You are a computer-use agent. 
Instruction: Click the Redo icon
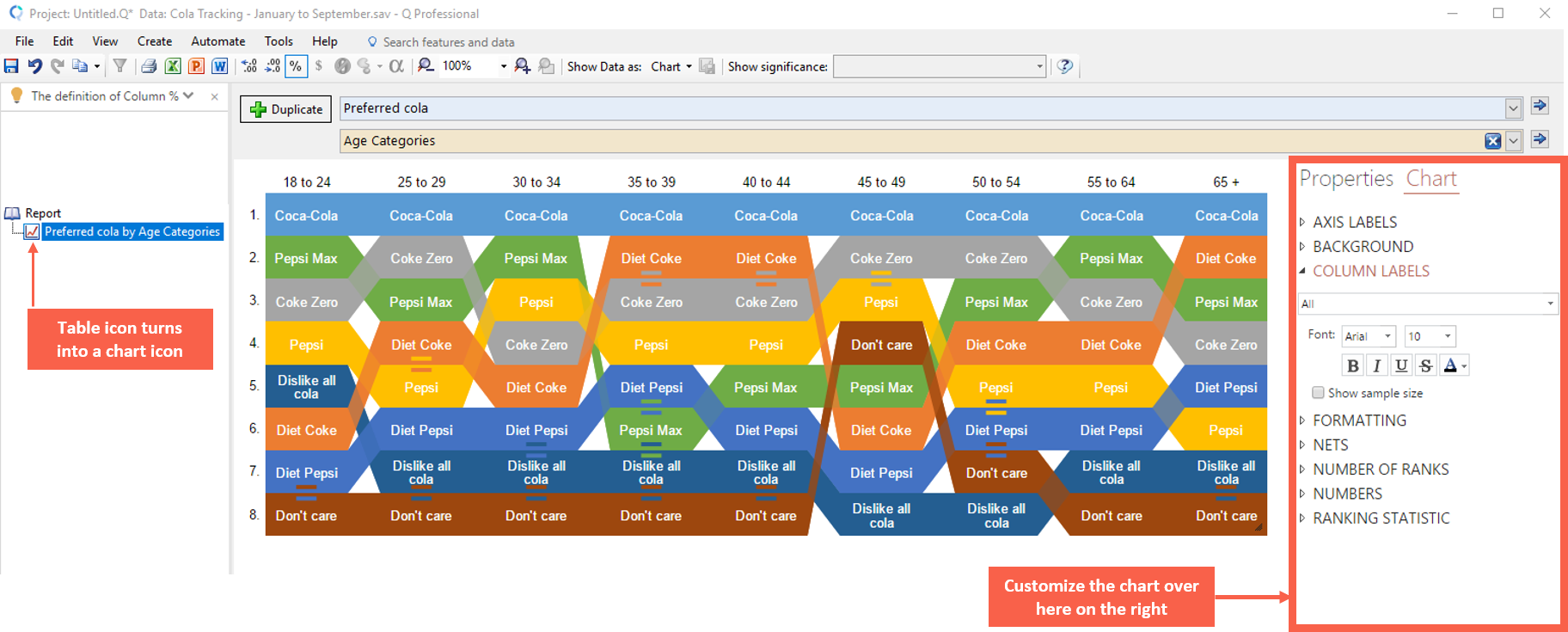(x=58, y=66)
